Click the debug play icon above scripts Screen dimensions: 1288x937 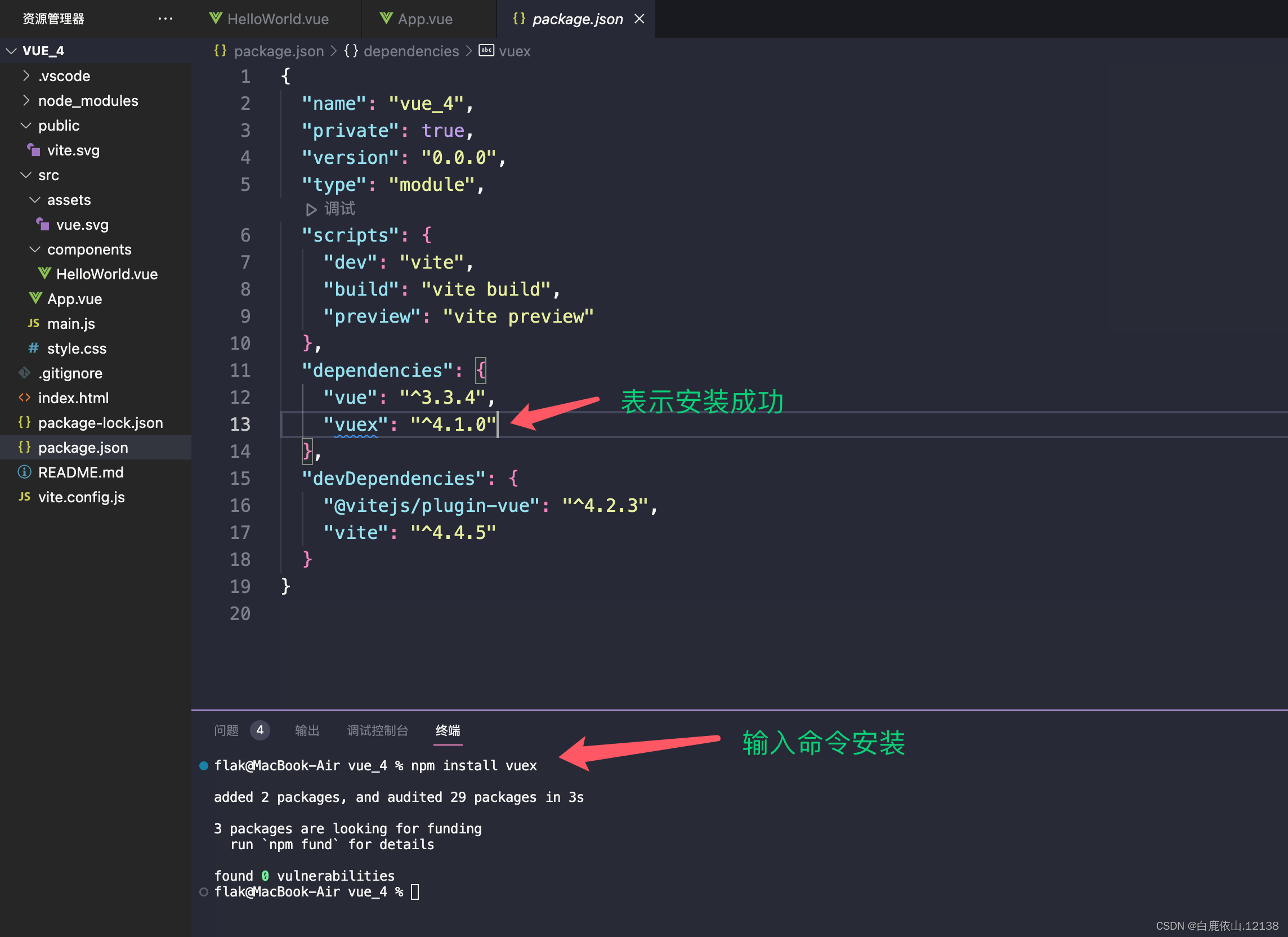tap(311, 209)
